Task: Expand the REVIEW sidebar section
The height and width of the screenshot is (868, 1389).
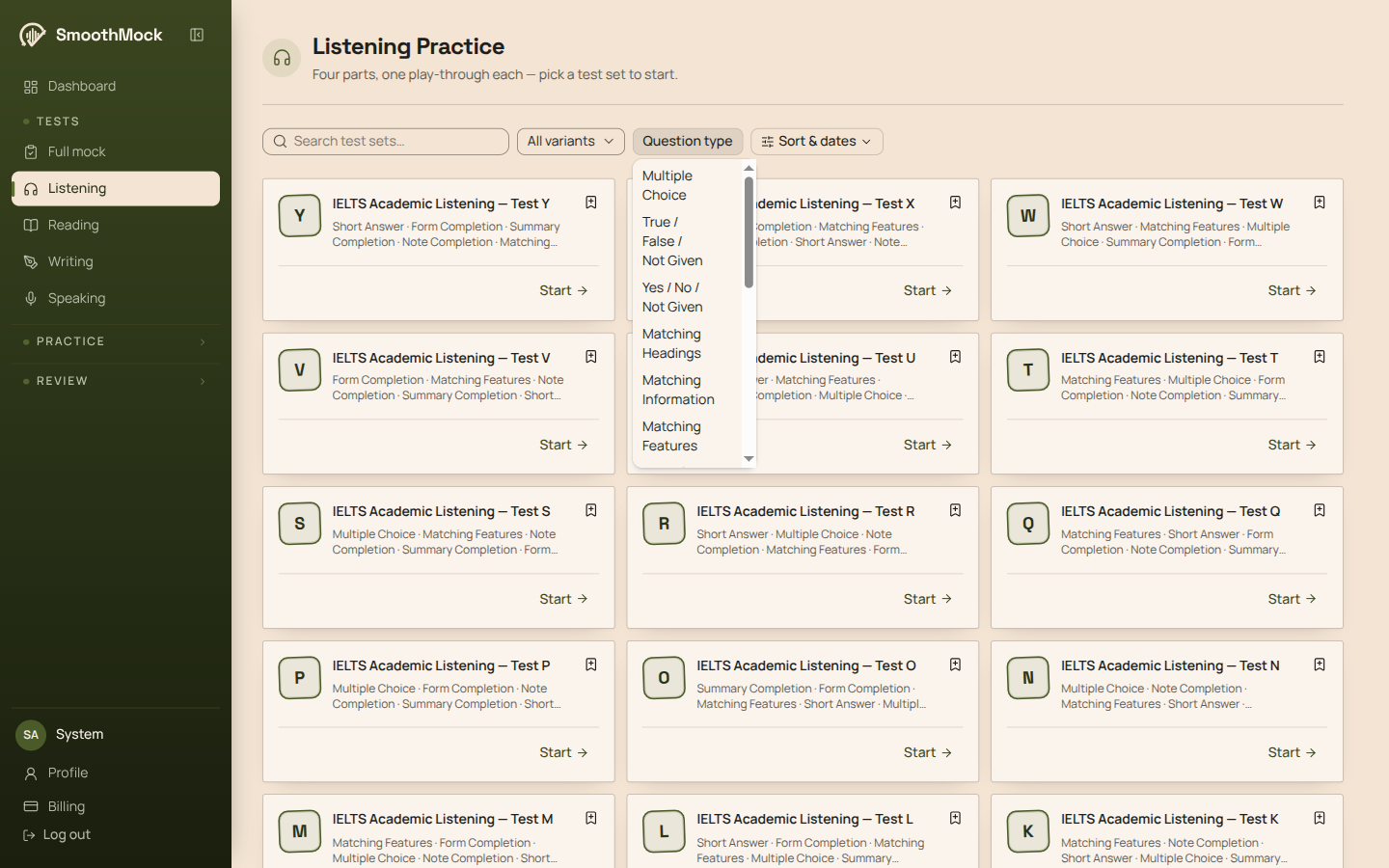Action: tap(116, 382)
